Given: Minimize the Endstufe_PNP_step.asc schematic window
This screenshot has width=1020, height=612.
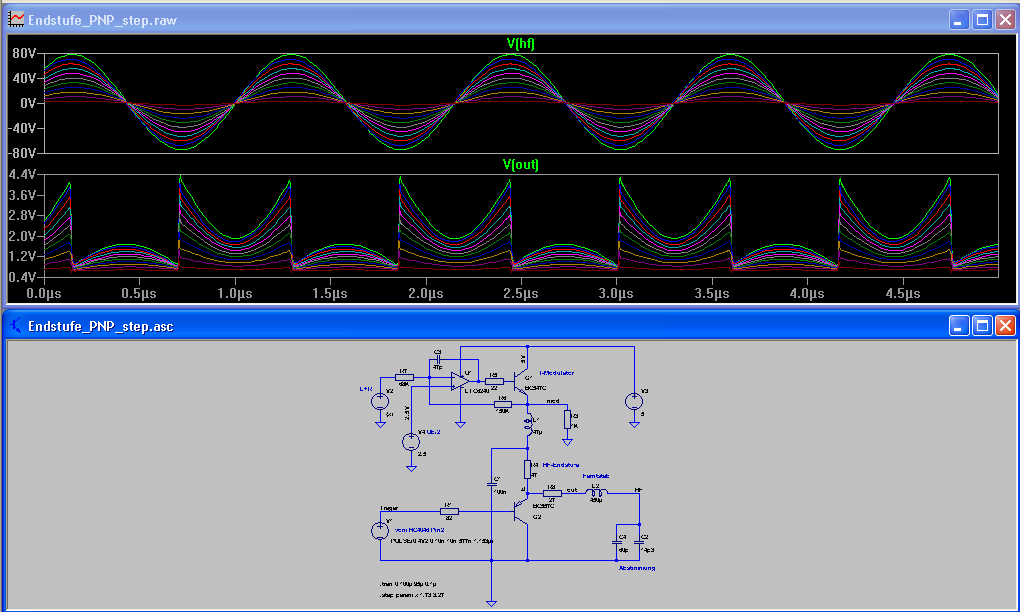Looking at the screenshot, I should tap(958, 325).
